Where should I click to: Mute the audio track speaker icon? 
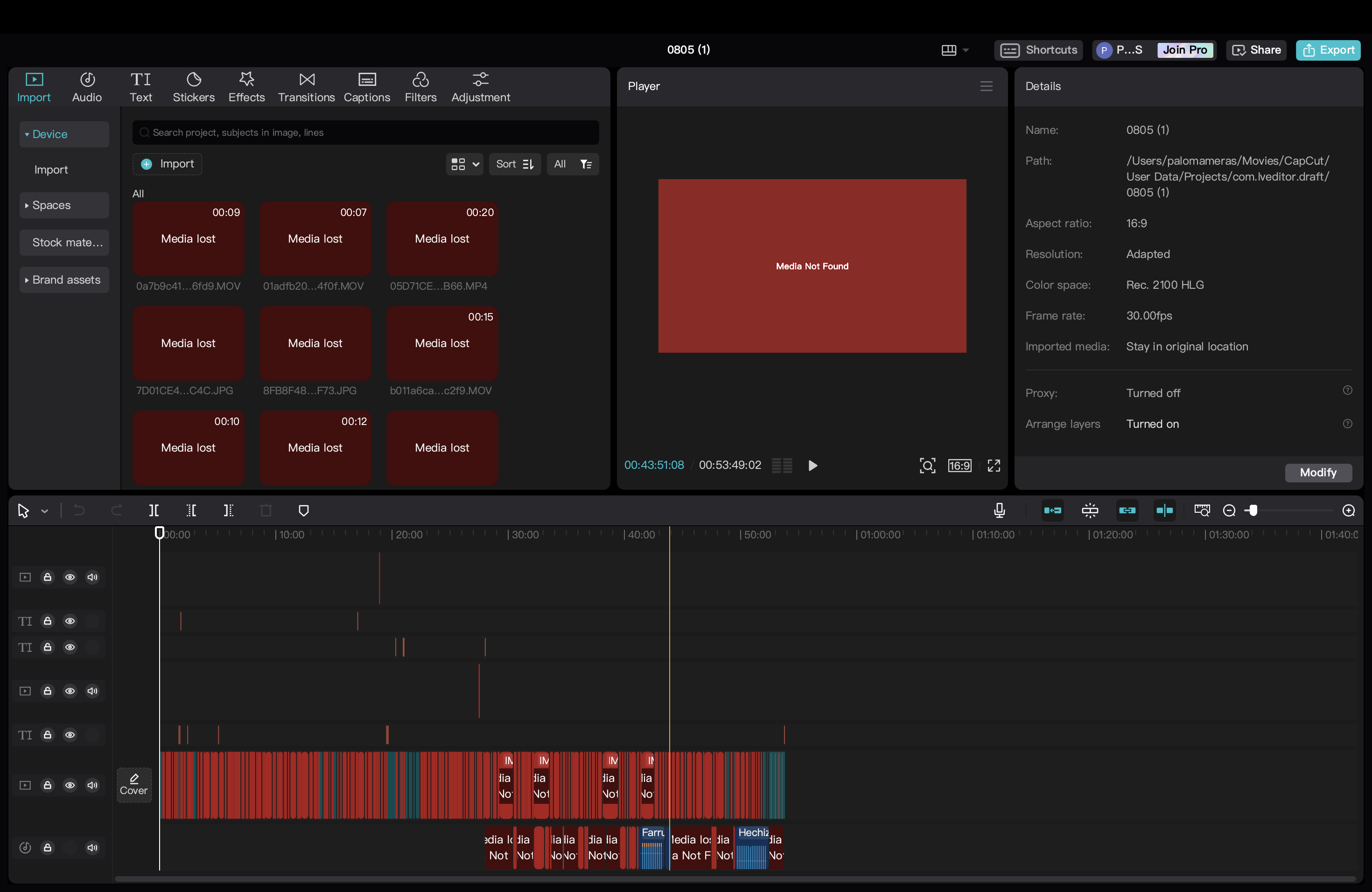[x=92, y=847]
